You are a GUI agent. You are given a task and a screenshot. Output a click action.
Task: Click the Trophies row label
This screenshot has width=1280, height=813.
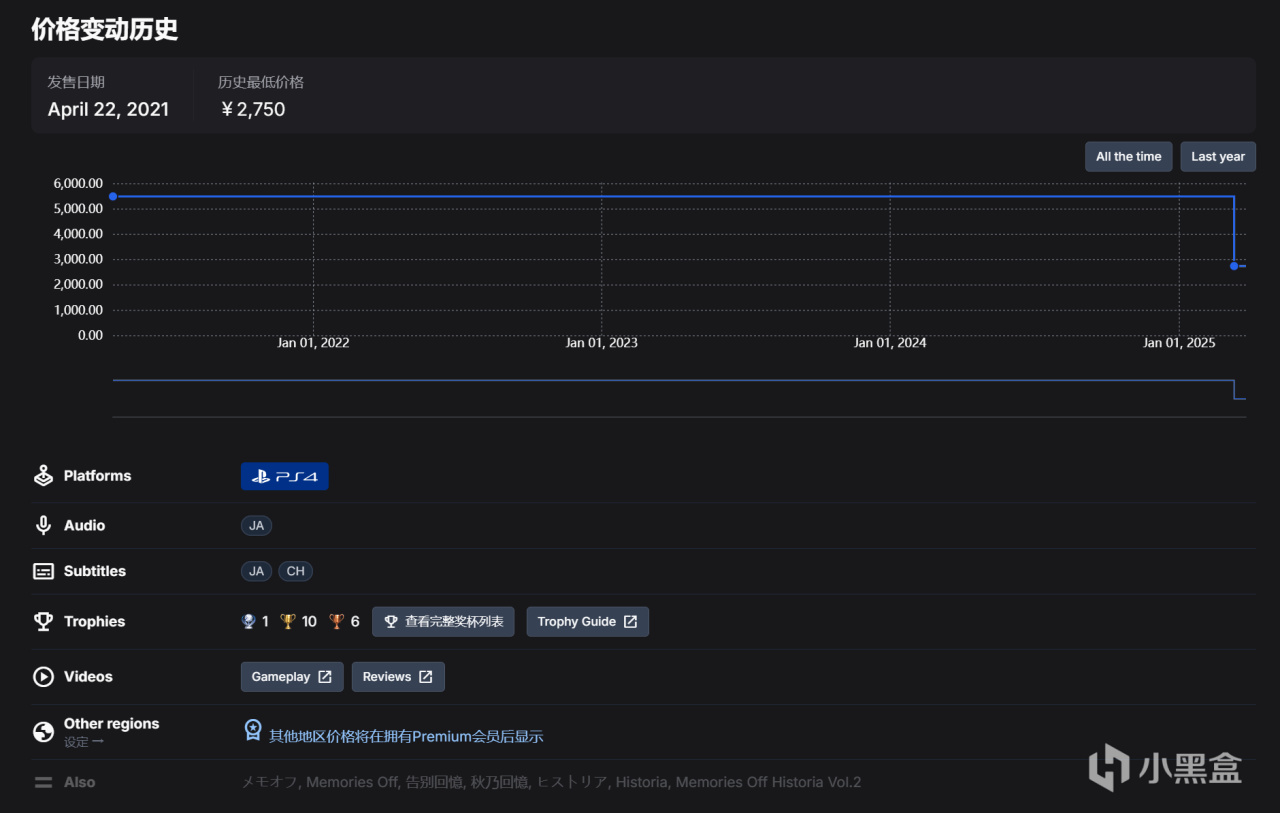coord(94,621)
